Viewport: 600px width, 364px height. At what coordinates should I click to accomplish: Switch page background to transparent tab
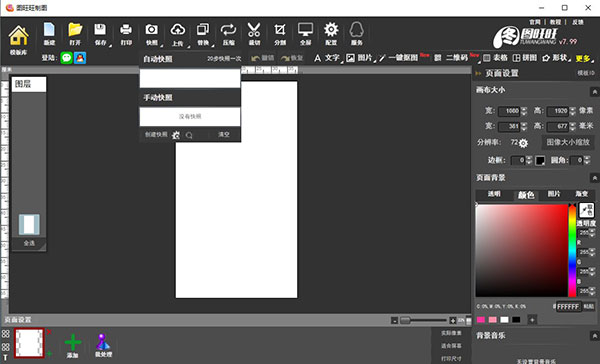click(494, 194)
